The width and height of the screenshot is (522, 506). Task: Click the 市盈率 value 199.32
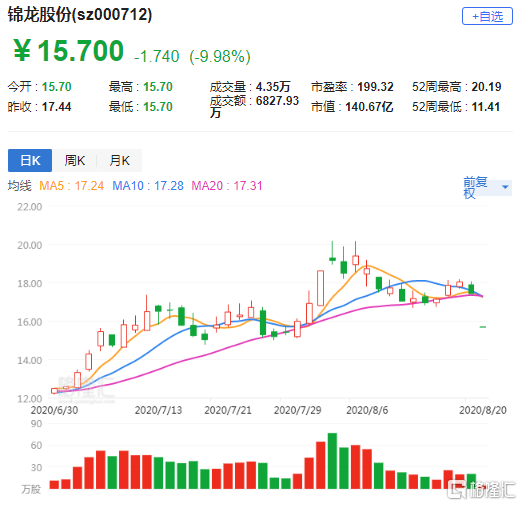click(x=375, y=87)
